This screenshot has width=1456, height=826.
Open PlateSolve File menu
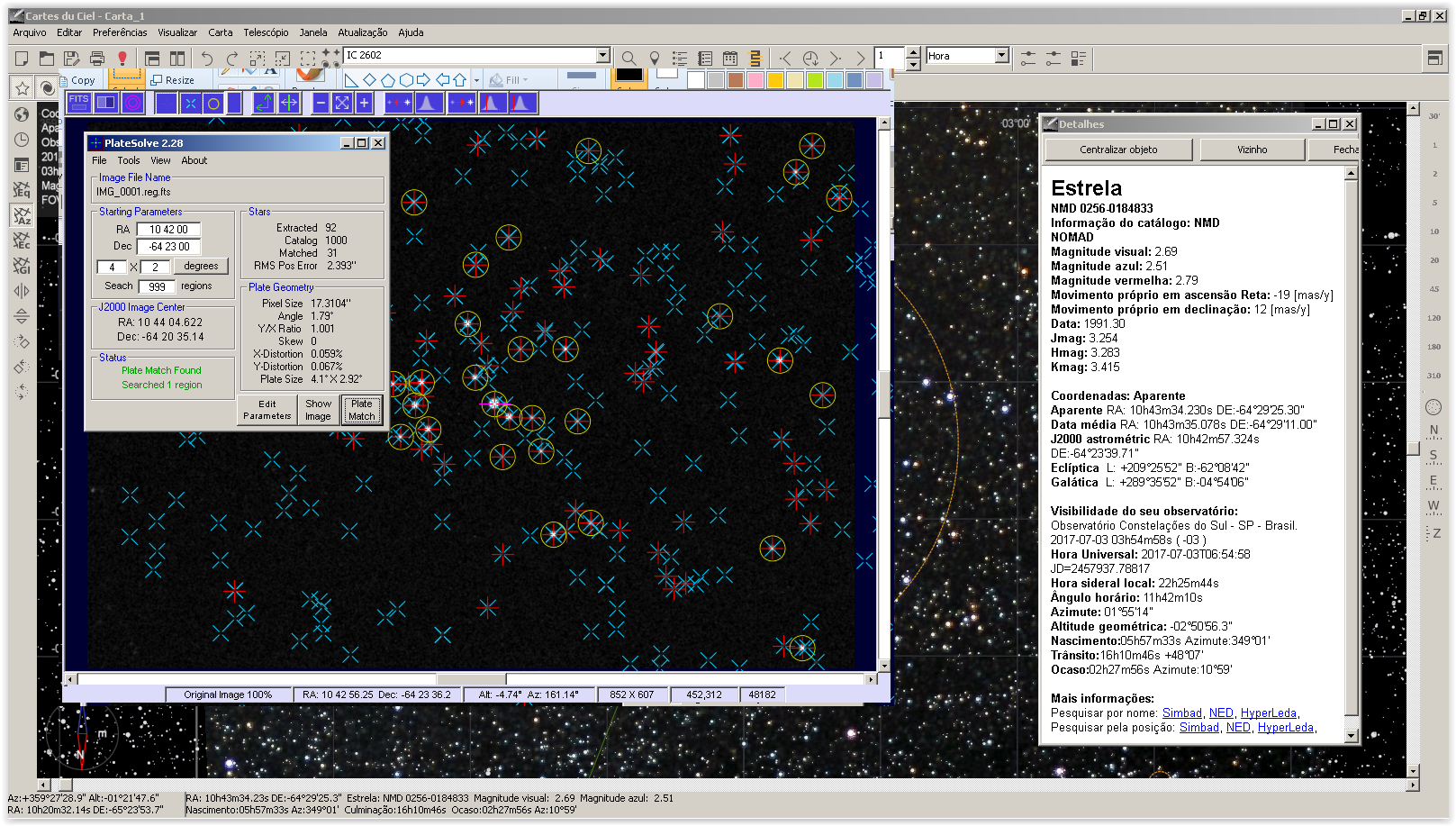click(x=99, y=160)
